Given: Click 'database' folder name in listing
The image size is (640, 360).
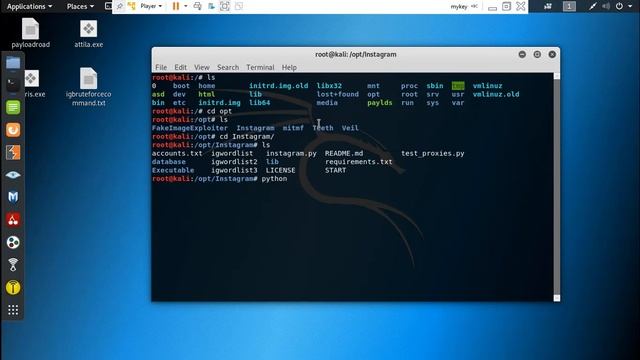Looking at the screenshot, I should click(169, 162).
